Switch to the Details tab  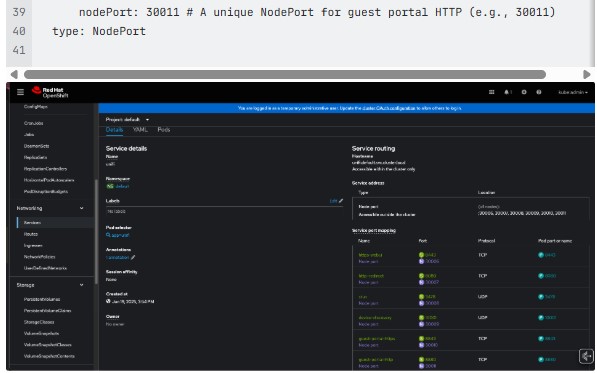point(114,130)
